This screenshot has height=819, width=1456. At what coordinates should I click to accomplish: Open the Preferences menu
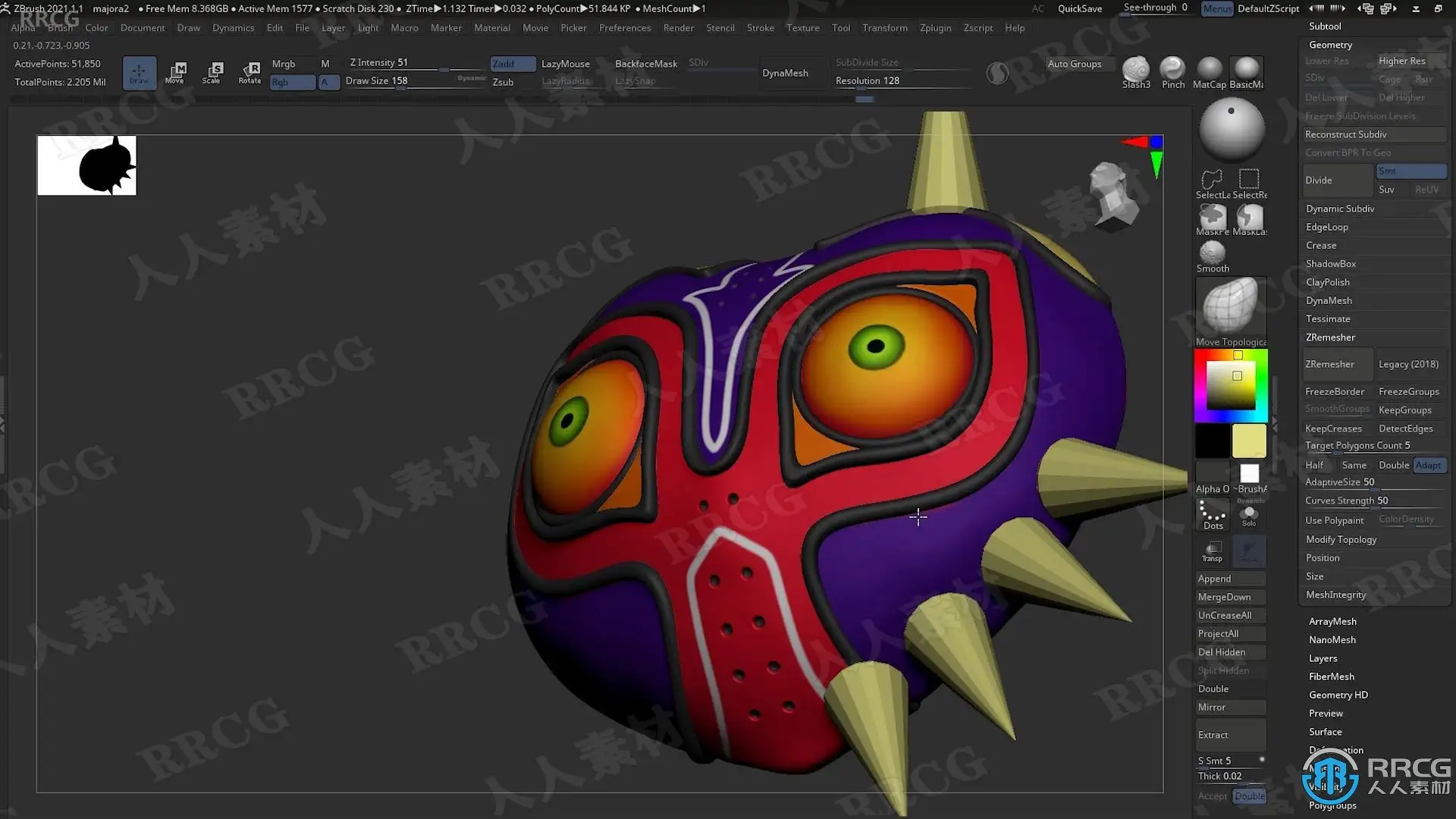pos(625,28)
